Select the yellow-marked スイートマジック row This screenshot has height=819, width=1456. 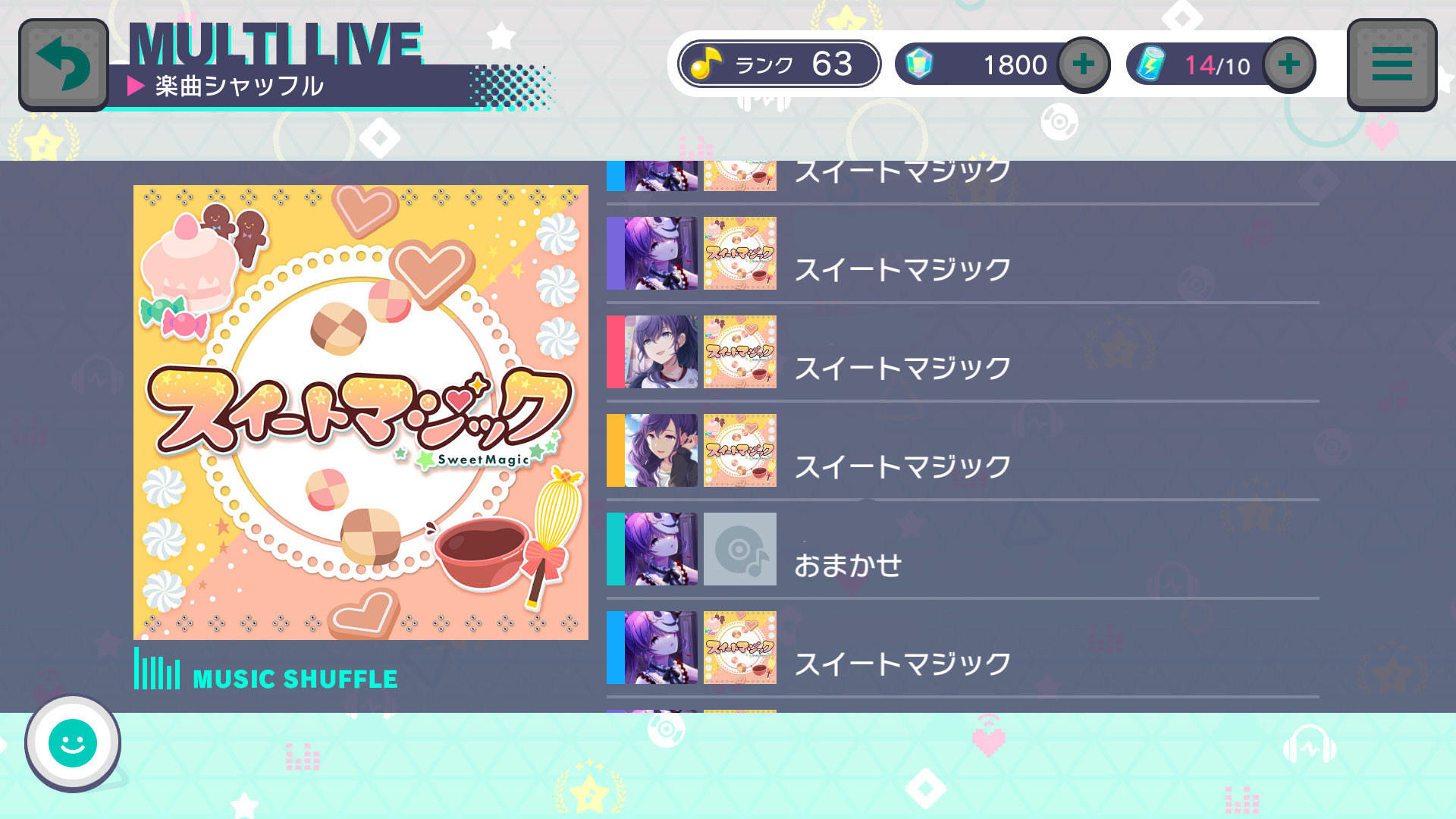pyautogui.click(x=963, y=450)
